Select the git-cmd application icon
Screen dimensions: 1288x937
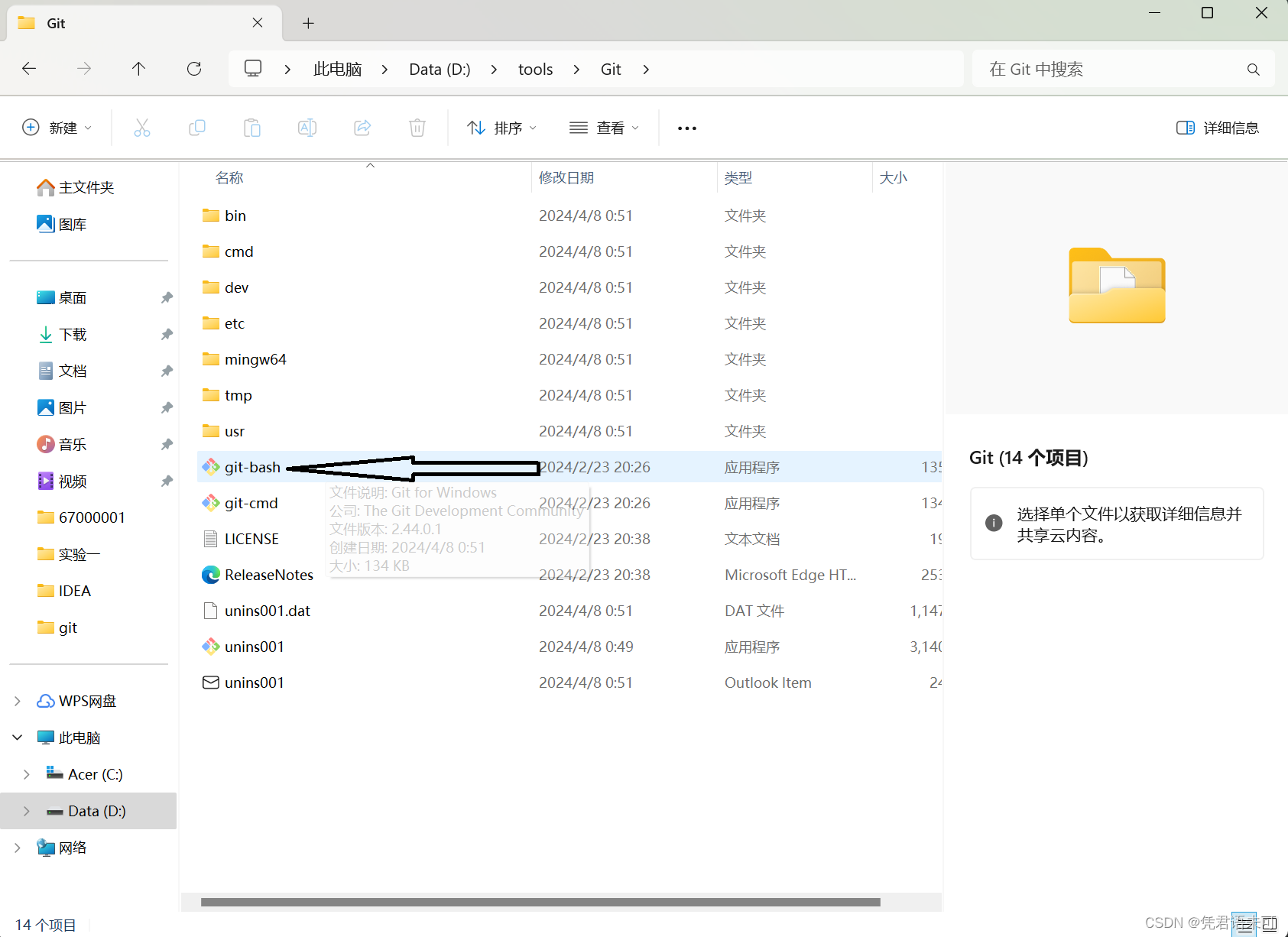[211, 502]
